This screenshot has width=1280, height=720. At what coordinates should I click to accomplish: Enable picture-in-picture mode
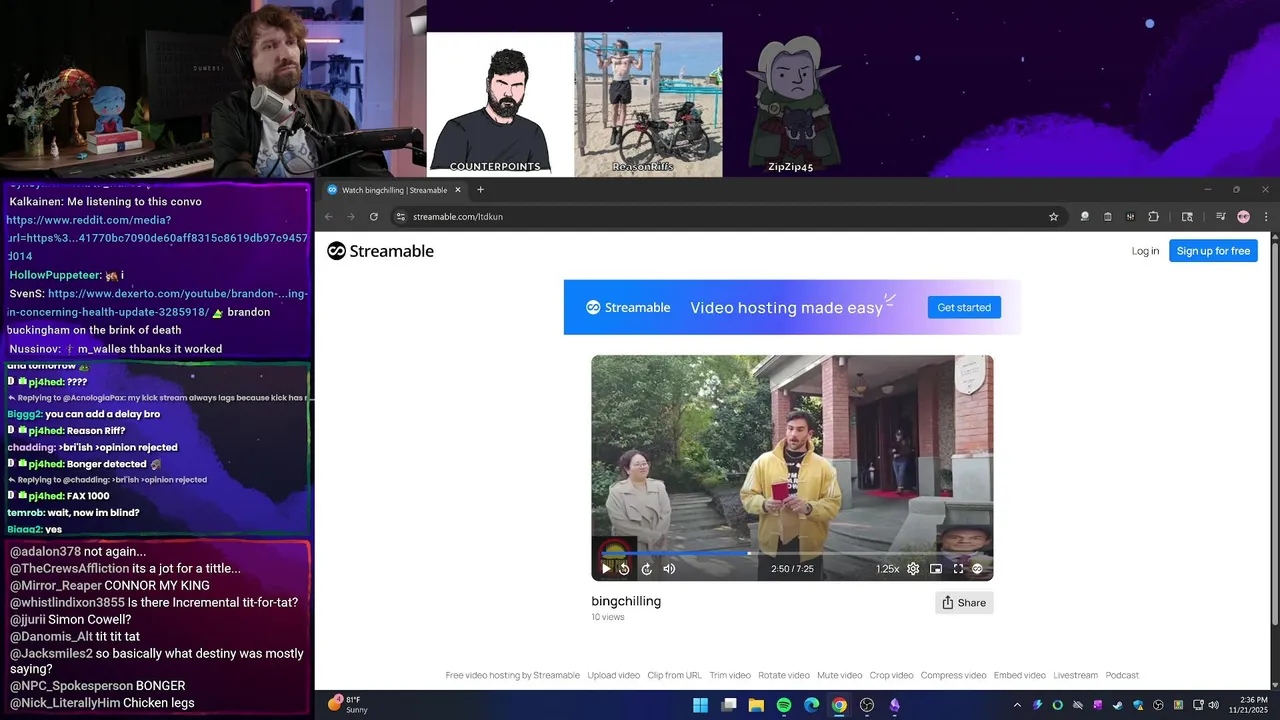936,569
